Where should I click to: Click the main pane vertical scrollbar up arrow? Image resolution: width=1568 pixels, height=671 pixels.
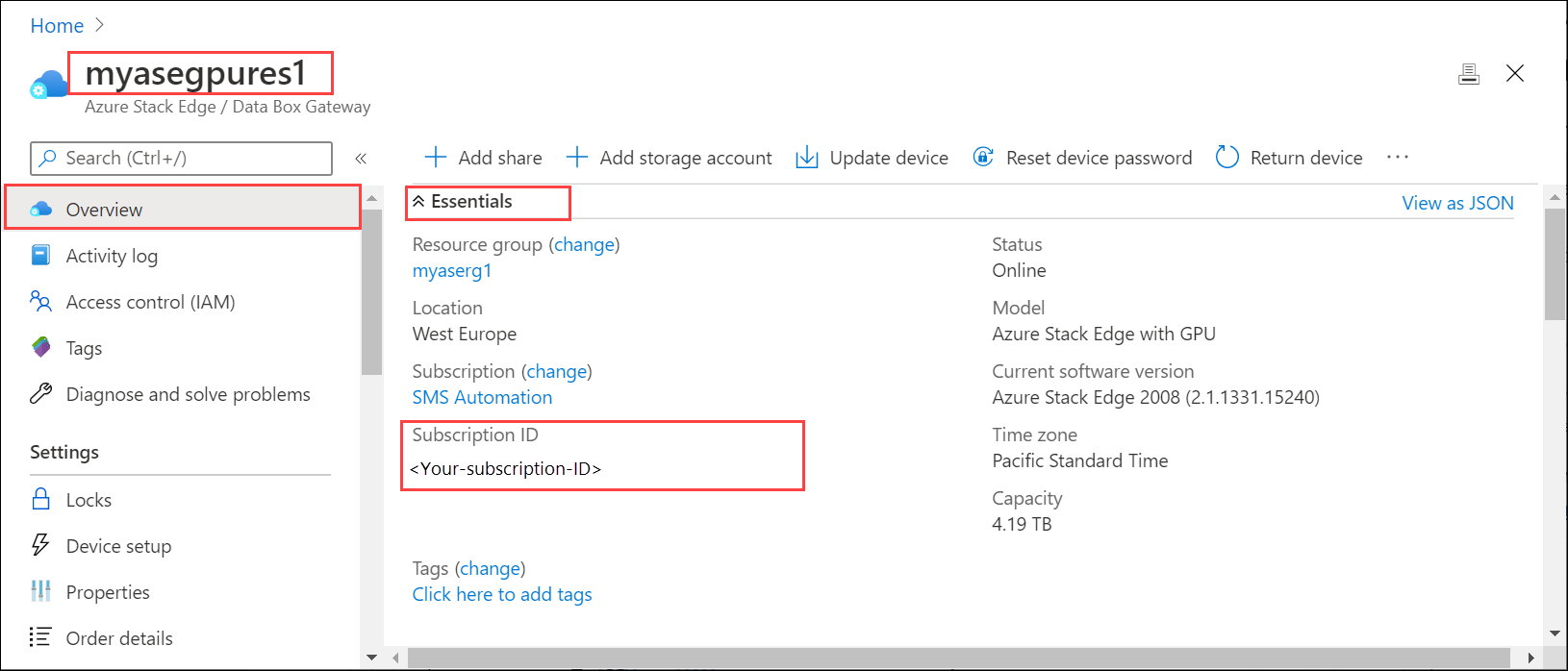tap(1555, 197)
